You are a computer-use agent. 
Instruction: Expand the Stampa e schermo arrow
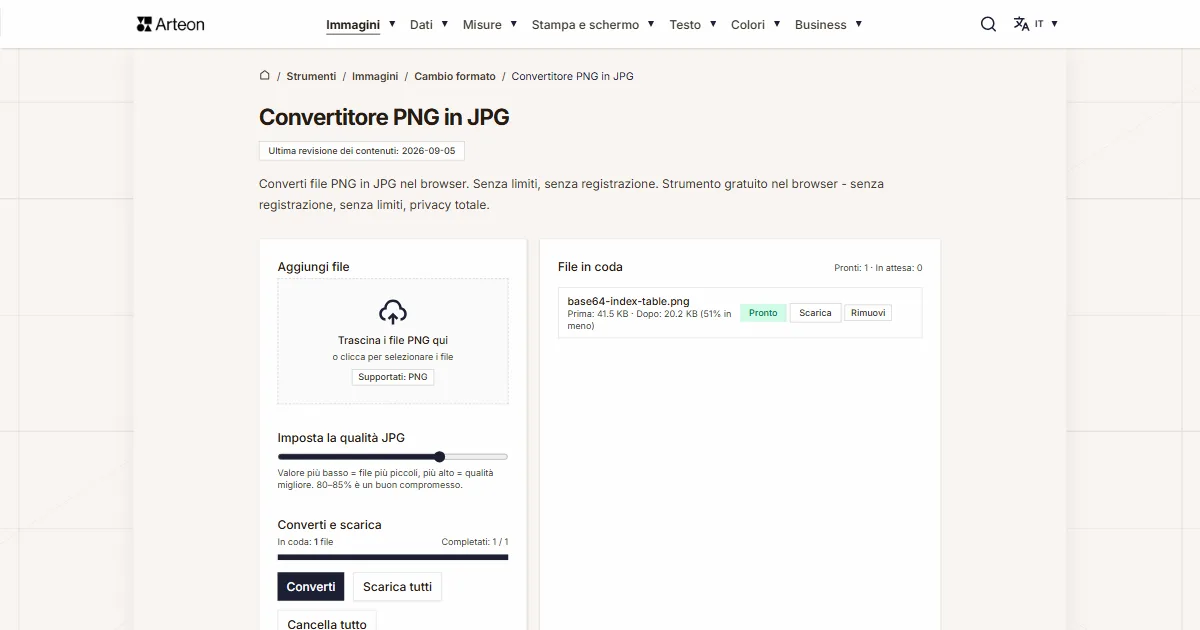click(x=651, y=23)
